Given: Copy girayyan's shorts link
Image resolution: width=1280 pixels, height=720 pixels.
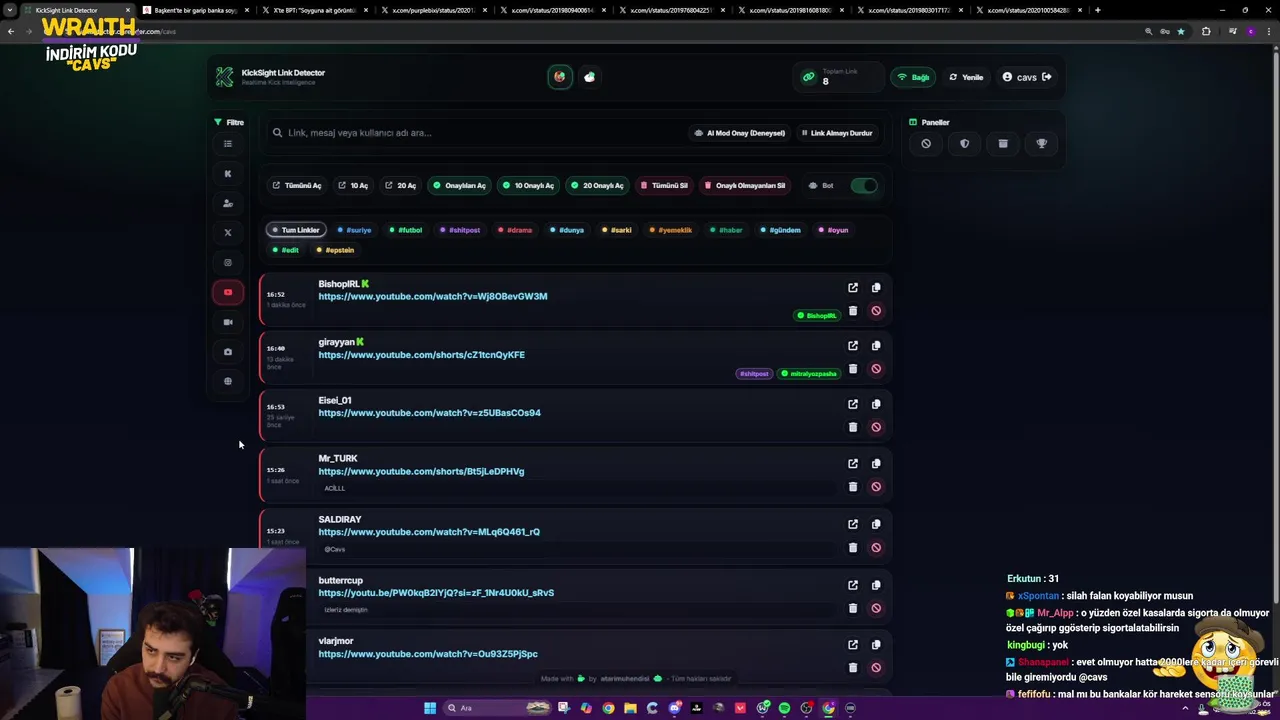Looking at the screenshot, I should click(876, 346).
